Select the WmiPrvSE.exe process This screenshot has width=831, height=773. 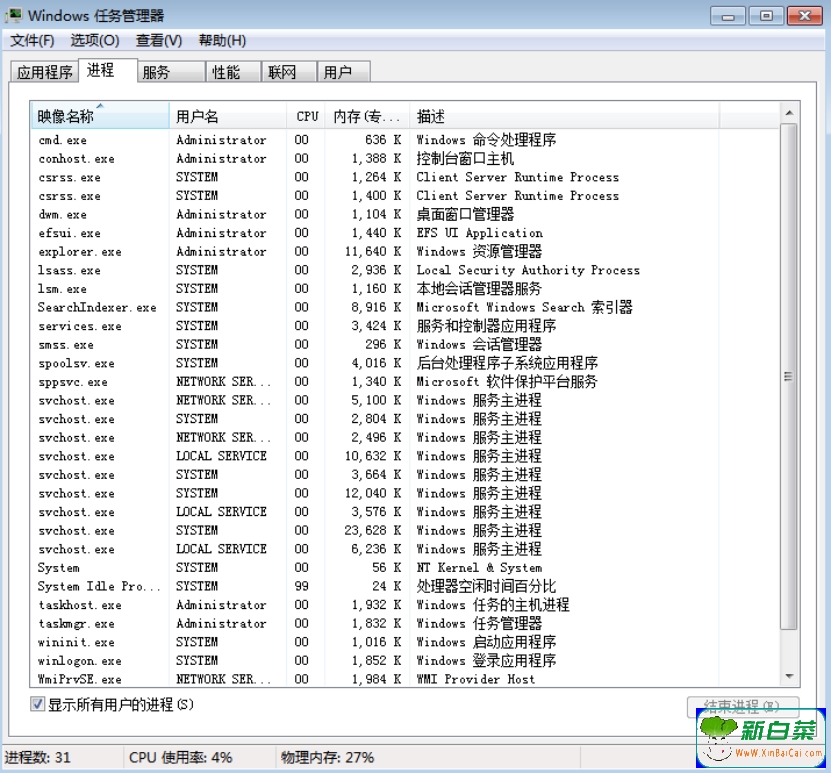pyautogui.click(x=405, y=679)
